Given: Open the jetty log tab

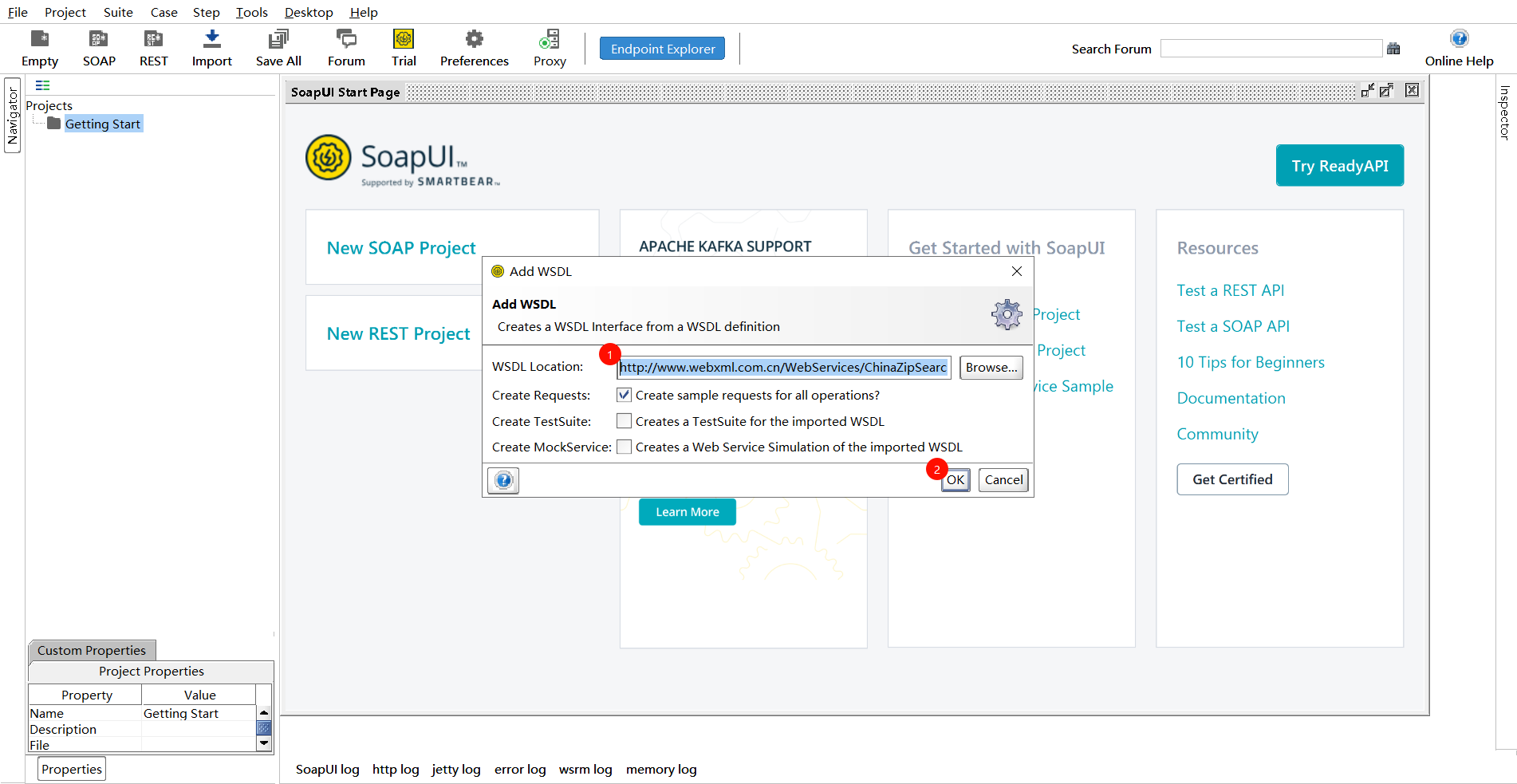Looking at the screenshot, I should (x=456, y=769).
